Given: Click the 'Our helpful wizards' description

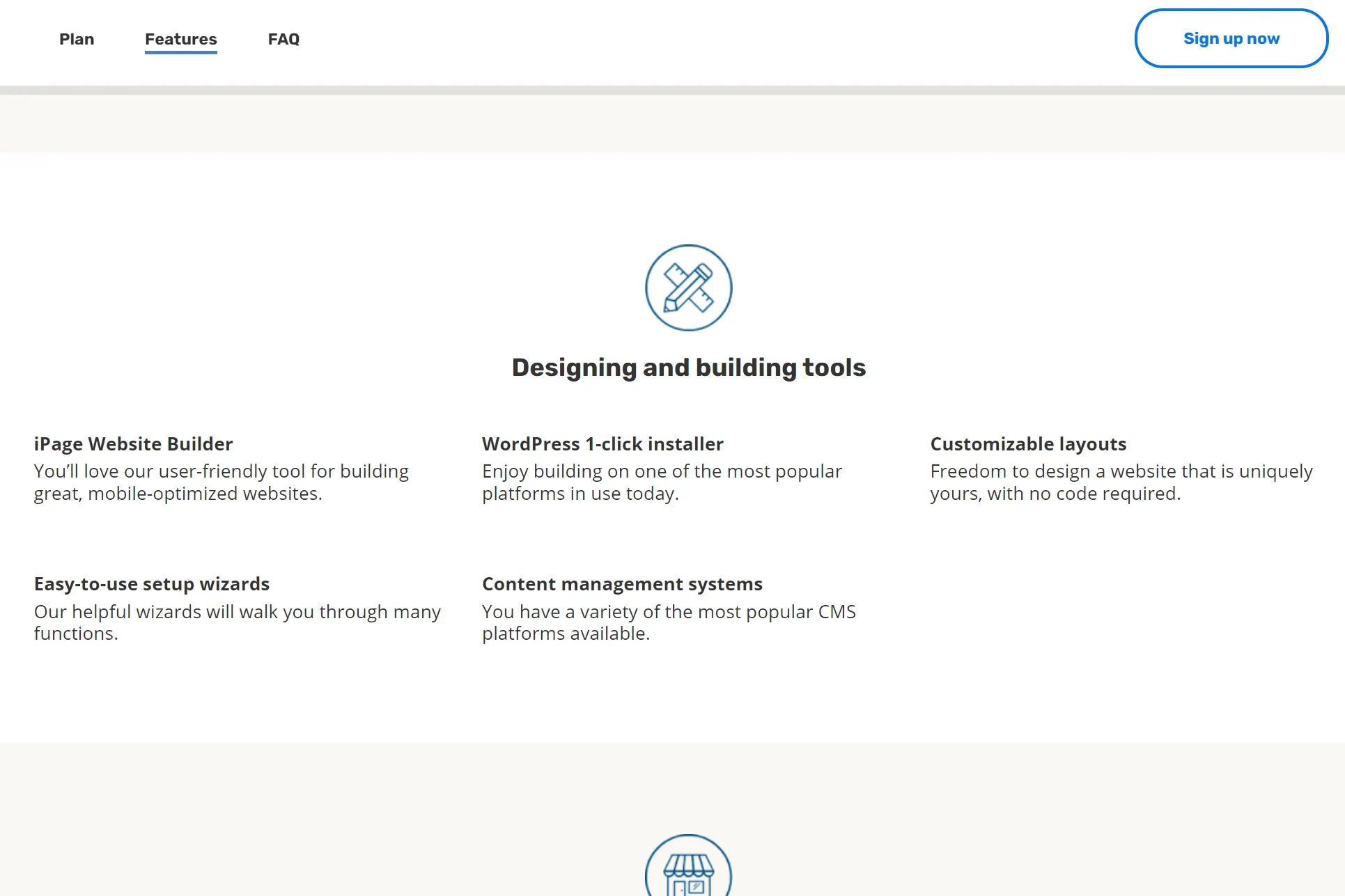Looking at the screenshot, I should tap(238, 622).
